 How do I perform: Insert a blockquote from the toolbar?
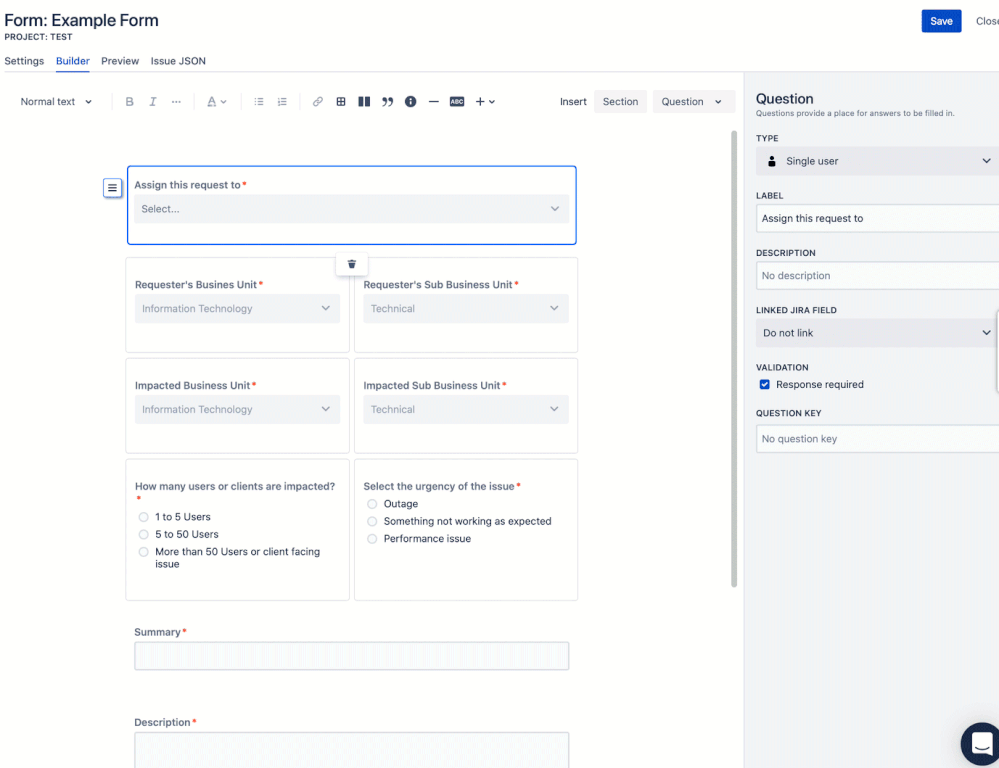coord(388,101)
